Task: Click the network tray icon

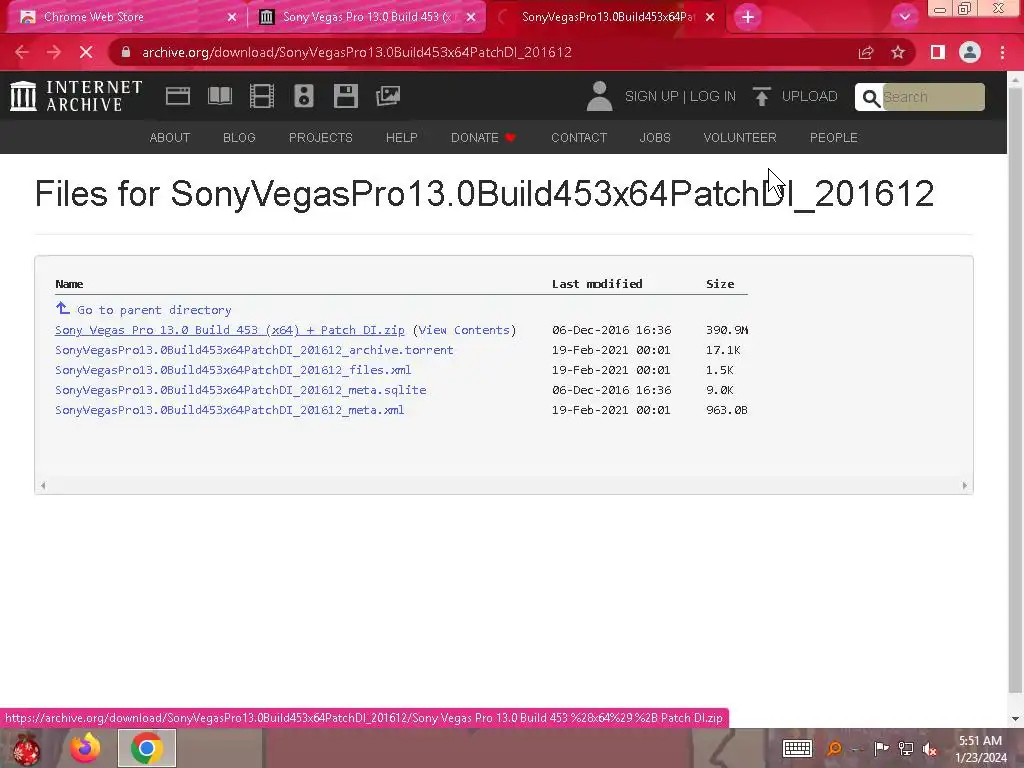Action: pyautogui.click(x=905, y=749)
